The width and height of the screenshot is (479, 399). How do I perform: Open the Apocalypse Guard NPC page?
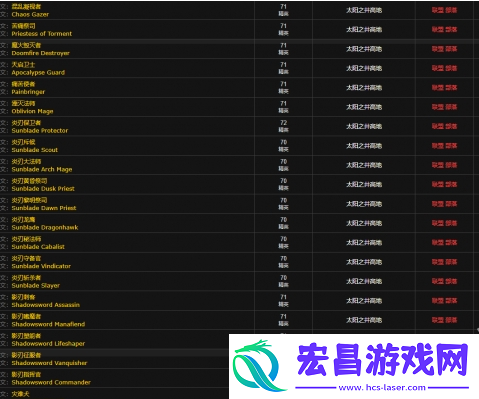pos(38,72)
